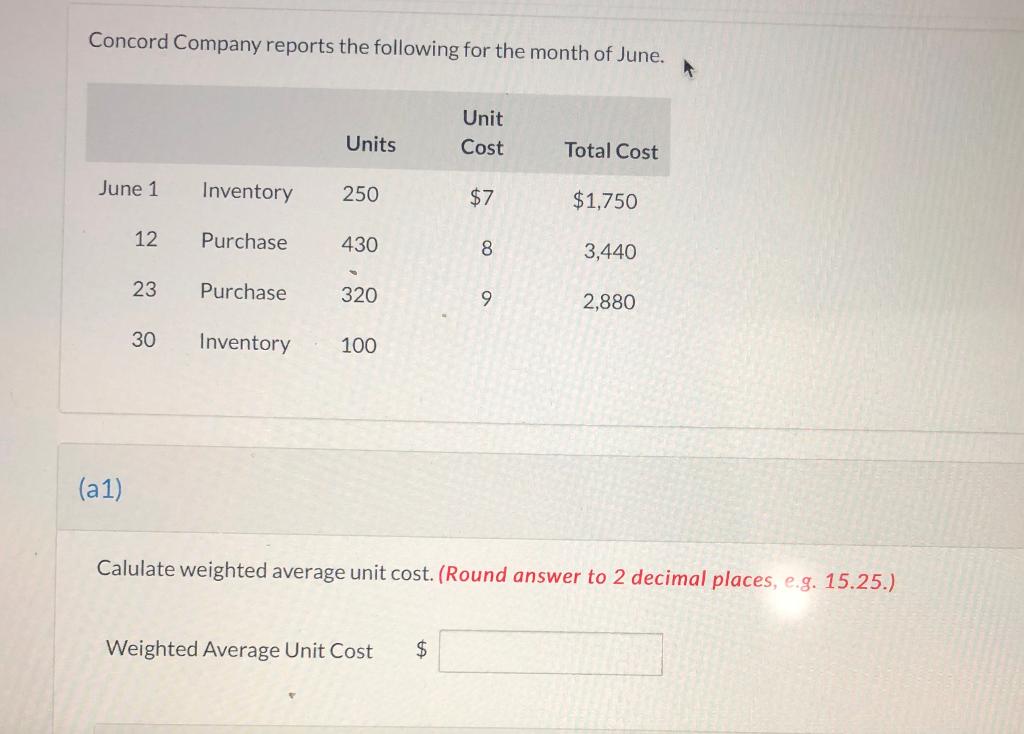
Task: Click the 2,880 total cost value
Action: pos(609,302)
